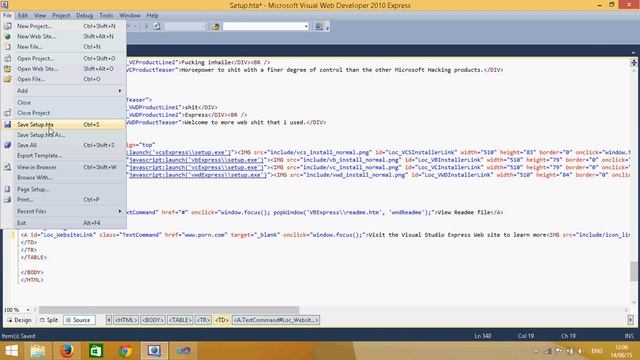Click the left arrow of the tag navigator
The height and width of the screenshot is (360, 640).
click(x=109, y=320)
